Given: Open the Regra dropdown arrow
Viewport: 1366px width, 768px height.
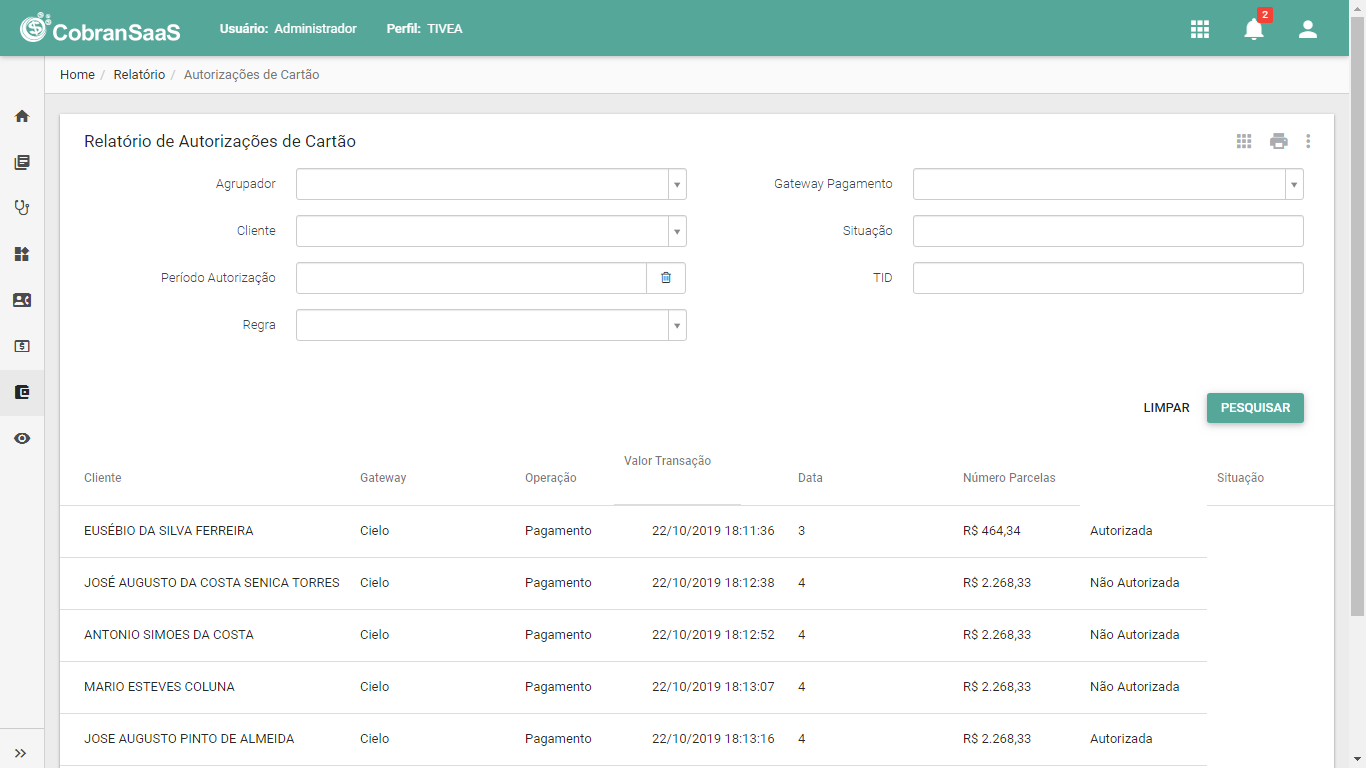Looking at the screenshot, I should coord(677,325).
